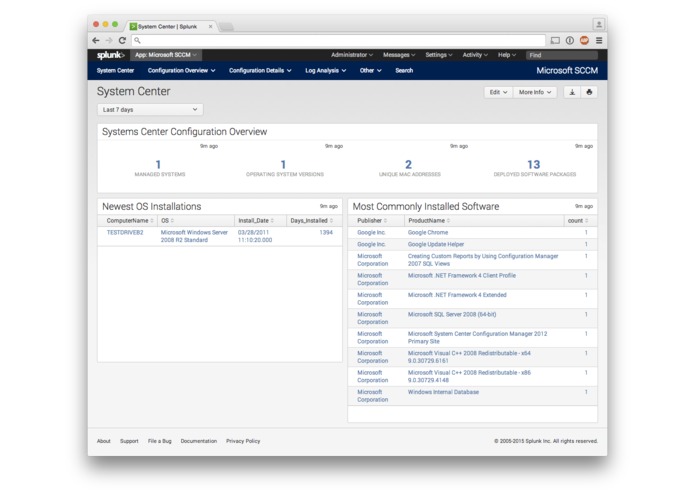Sort by ComputerName column
Viewport: 695px width, 494px height.
click(129, 220)
